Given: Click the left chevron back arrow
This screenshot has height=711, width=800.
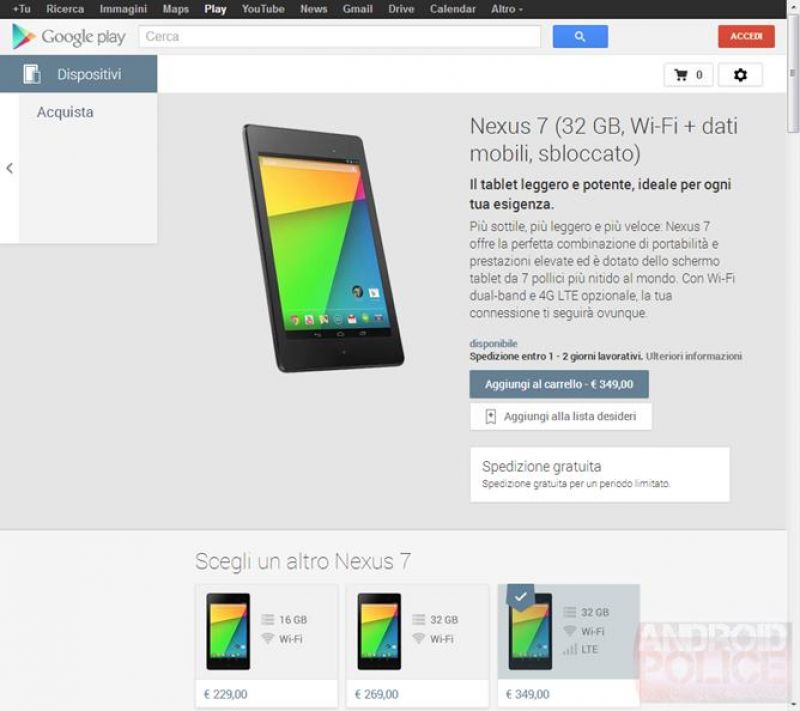Looking at the screenshot, I should 9,168.
